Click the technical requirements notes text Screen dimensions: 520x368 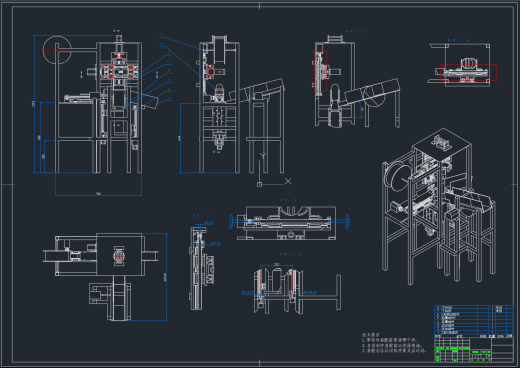click(x=394, y=343)
